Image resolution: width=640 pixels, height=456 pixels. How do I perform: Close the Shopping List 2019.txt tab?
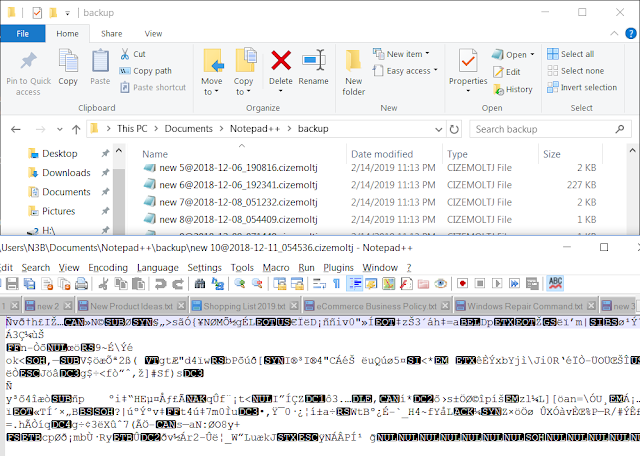(294, 306)
